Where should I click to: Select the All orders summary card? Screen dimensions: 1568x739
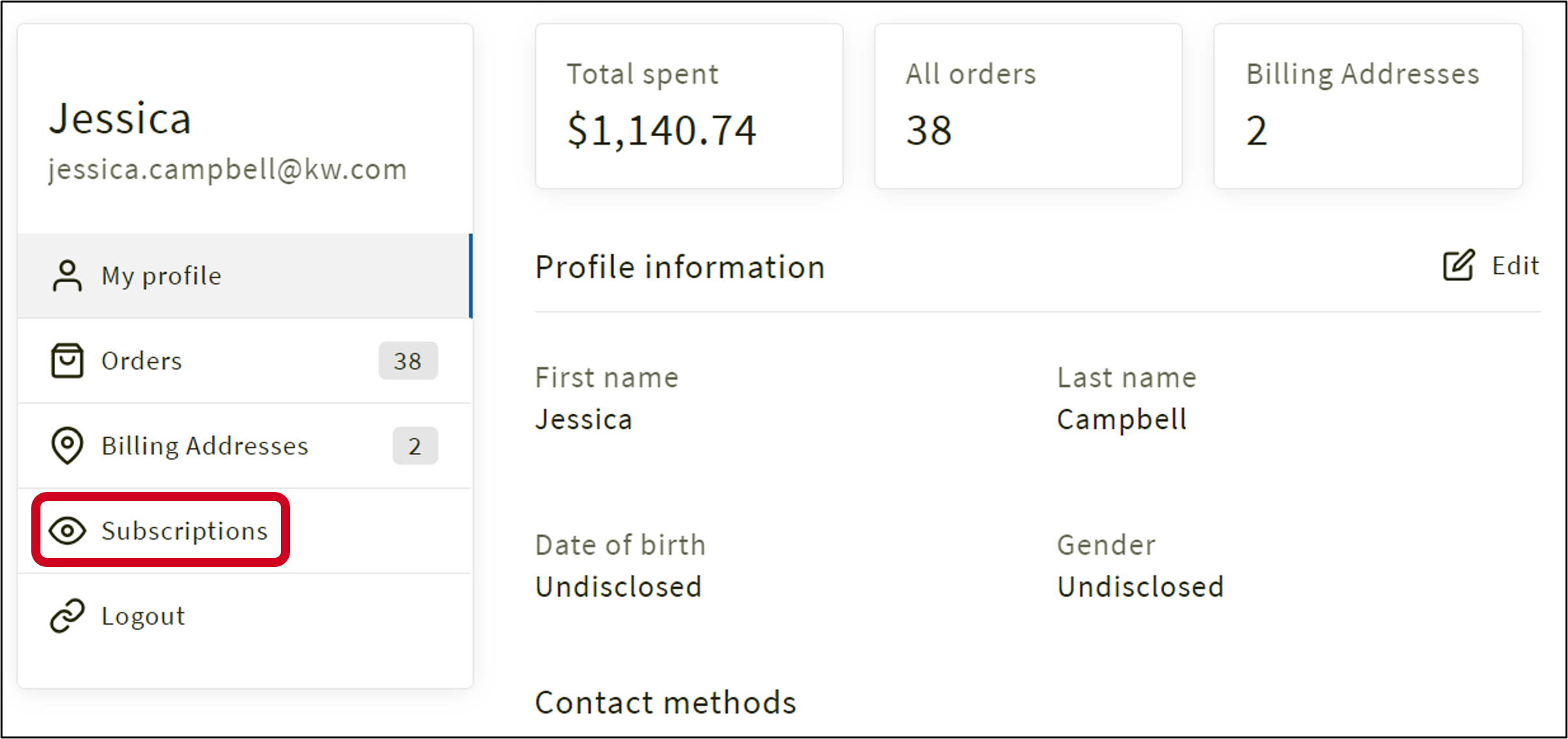(x=1028, y=106)
